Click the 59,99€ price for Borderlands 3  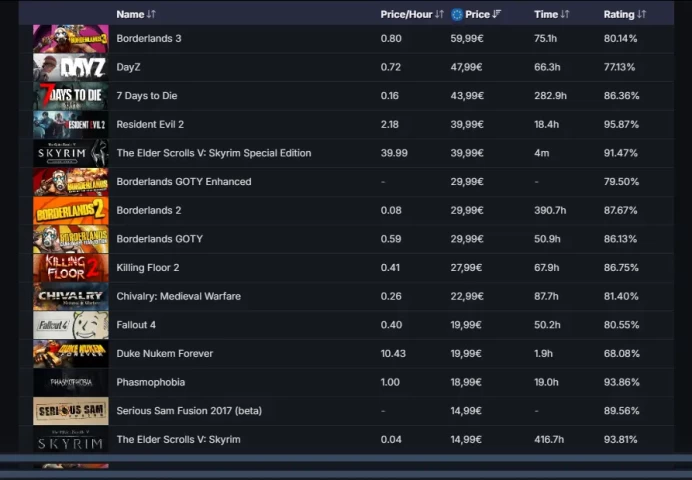[467, 39]
